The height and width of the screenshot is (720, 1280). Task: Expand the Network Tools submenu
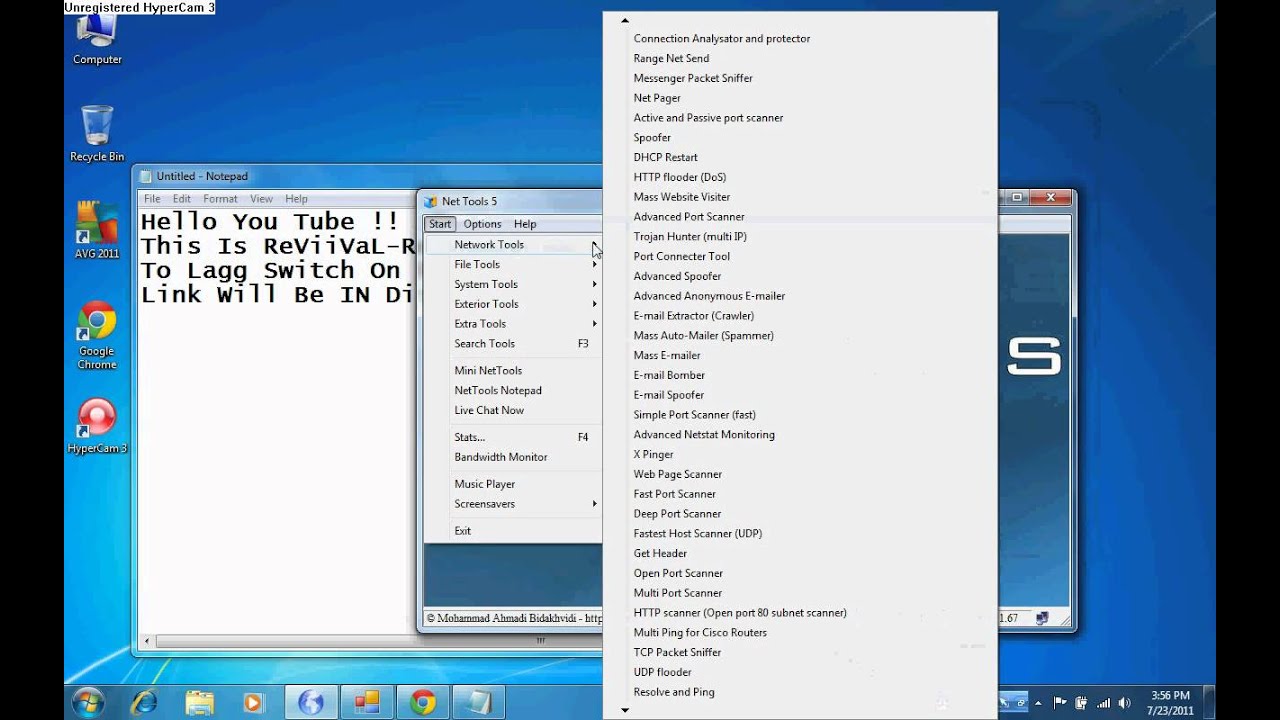coord(513,244)
